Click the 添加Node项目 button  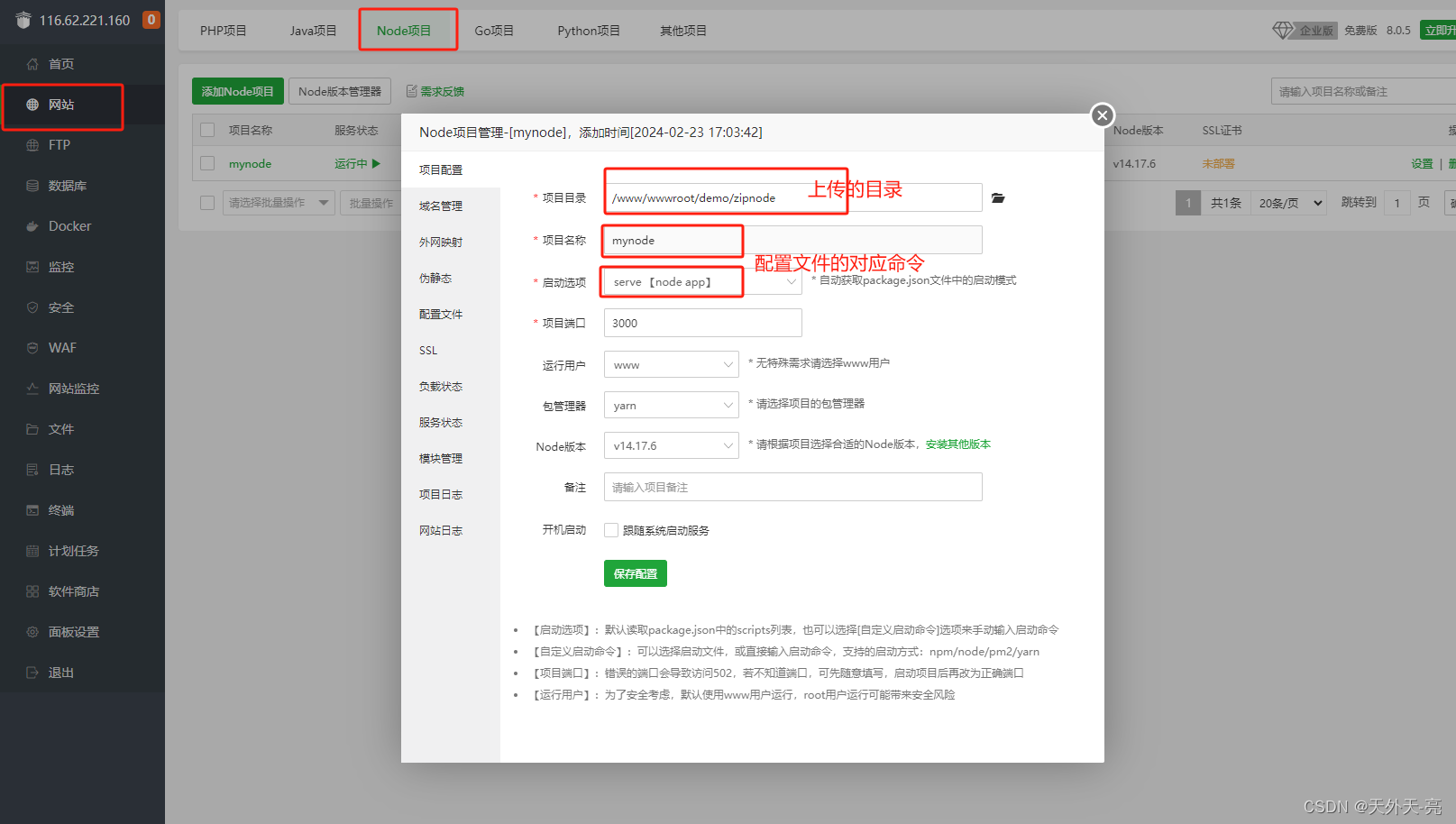coord(238,91)
